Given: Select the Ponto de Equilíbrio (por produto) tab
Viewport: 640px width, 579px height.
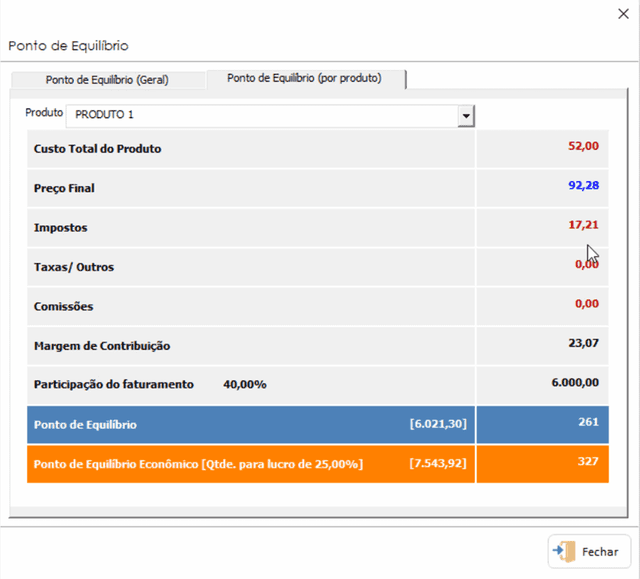Looking at the screenshot, I should click(x=304, y=78).
